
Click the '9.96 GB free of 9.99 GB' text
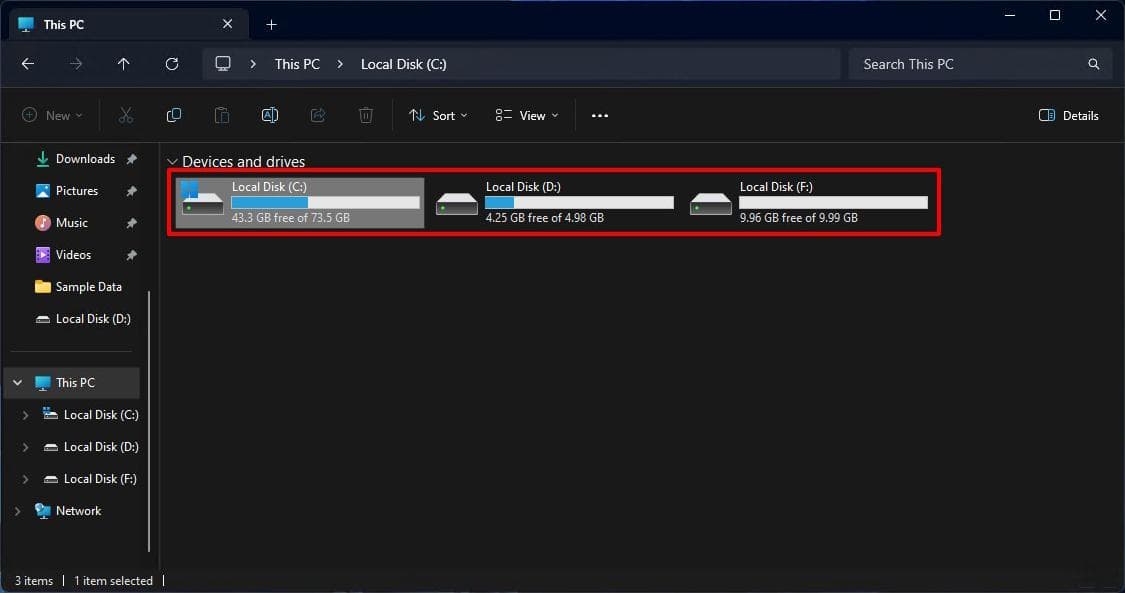(799, 218)
